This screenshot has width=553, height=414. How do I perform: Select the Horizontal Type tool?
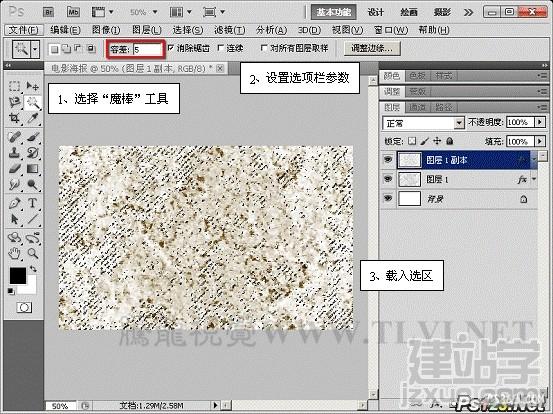(x=32, y=203)
